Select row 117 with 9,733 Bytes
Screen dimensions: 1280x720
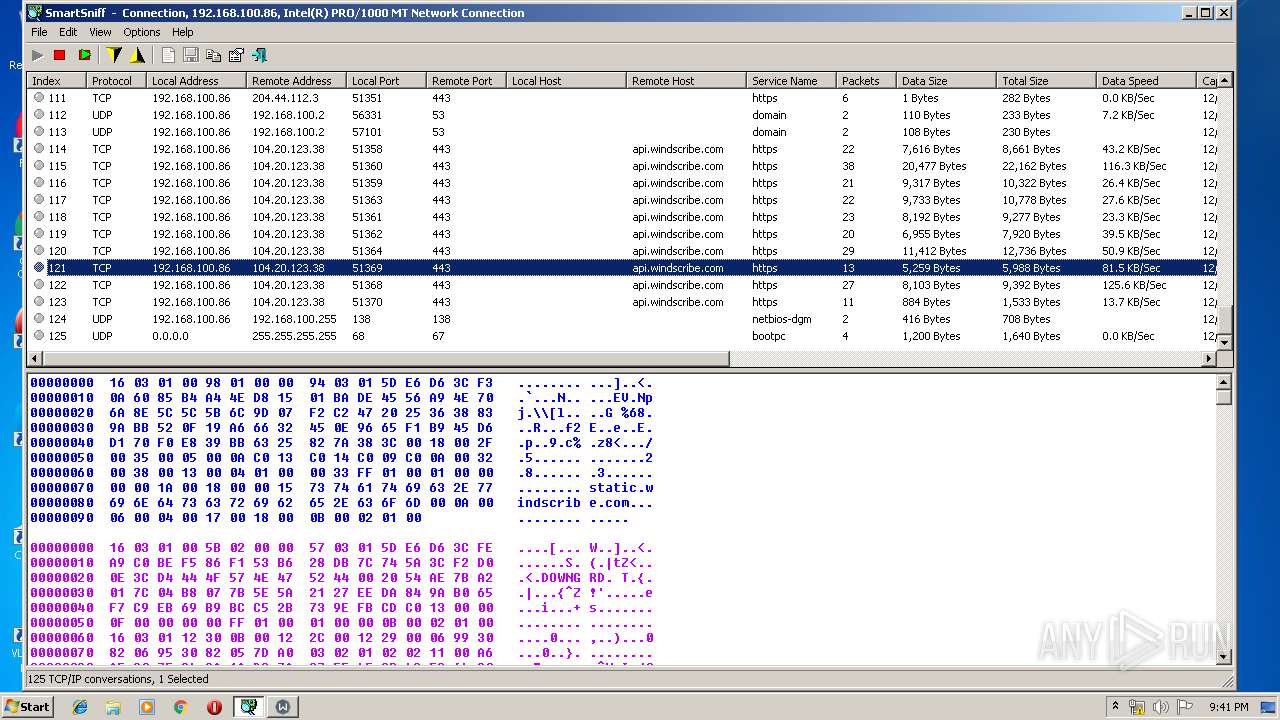pos(622,200)
